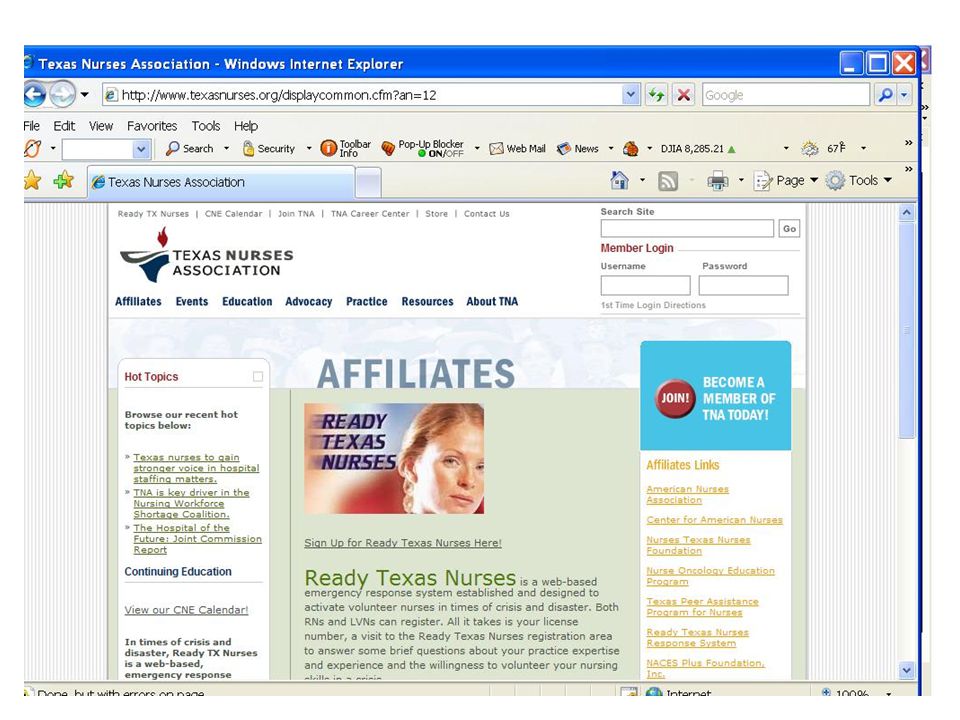The height and width of the screenshot is (720, 960).
Task: Click the RSS feeds icon
Action: pyautogui.click(x=667, y=181)
